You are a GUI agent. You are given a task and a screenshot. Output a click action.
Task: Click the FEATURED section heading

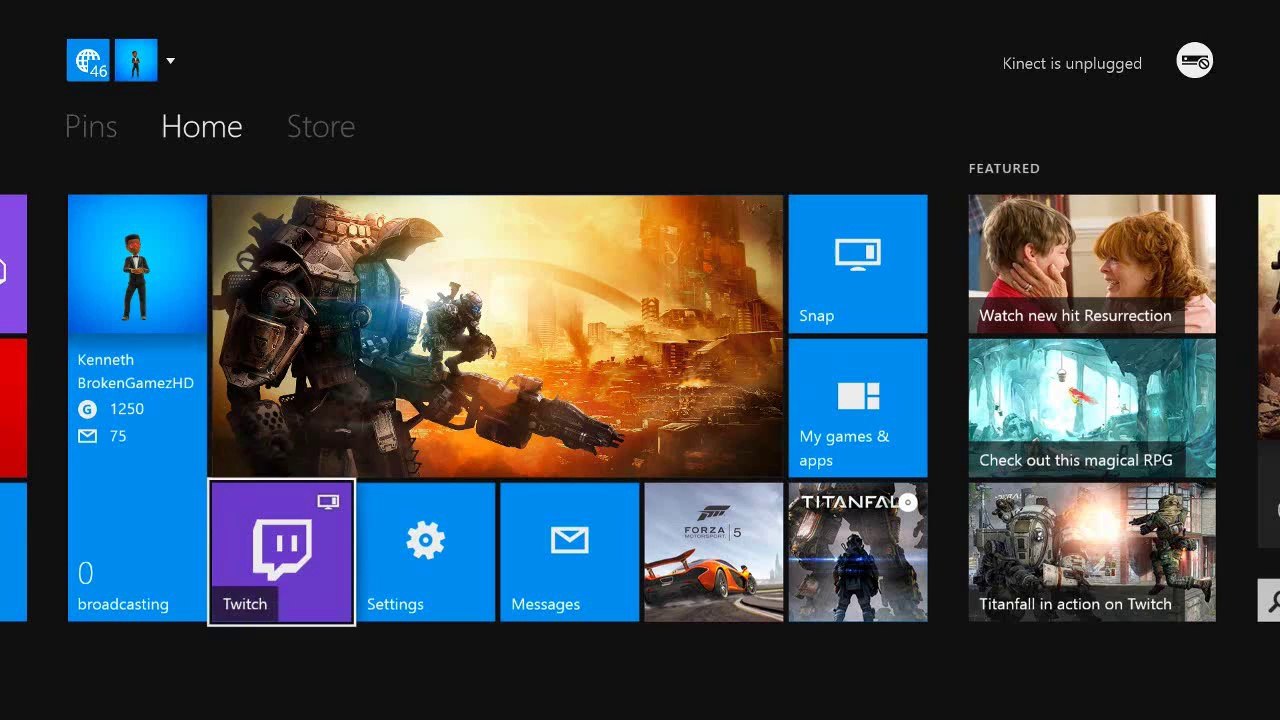click(x=1004, y=169)
